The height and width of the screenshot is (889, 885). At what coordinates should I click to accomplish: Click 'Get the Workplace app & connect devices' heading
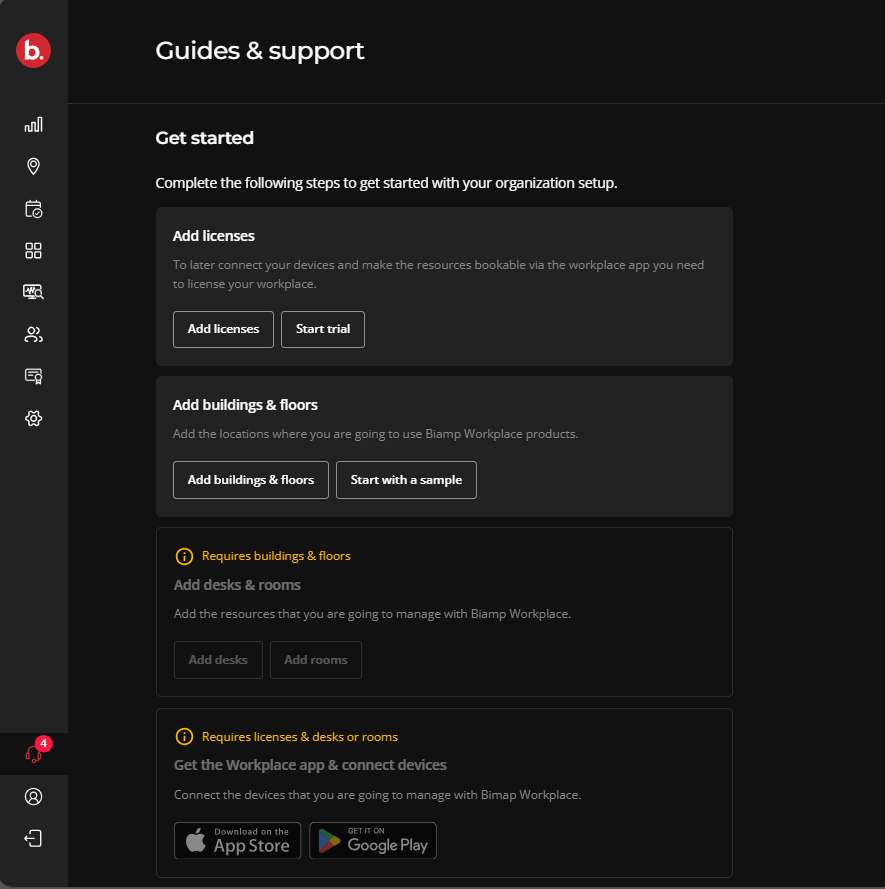(310, 765)
